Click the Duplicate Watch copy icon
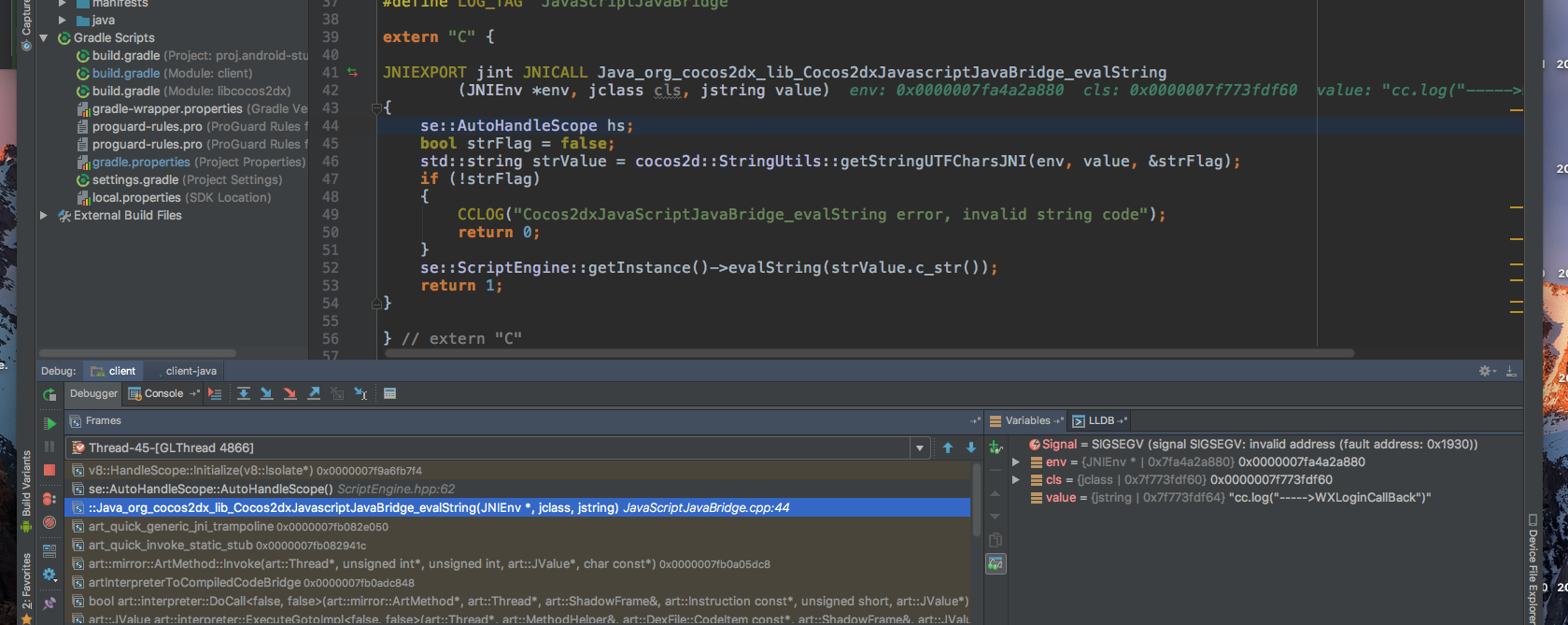This screenshot has height=625, width=1568. pos(996,540)
